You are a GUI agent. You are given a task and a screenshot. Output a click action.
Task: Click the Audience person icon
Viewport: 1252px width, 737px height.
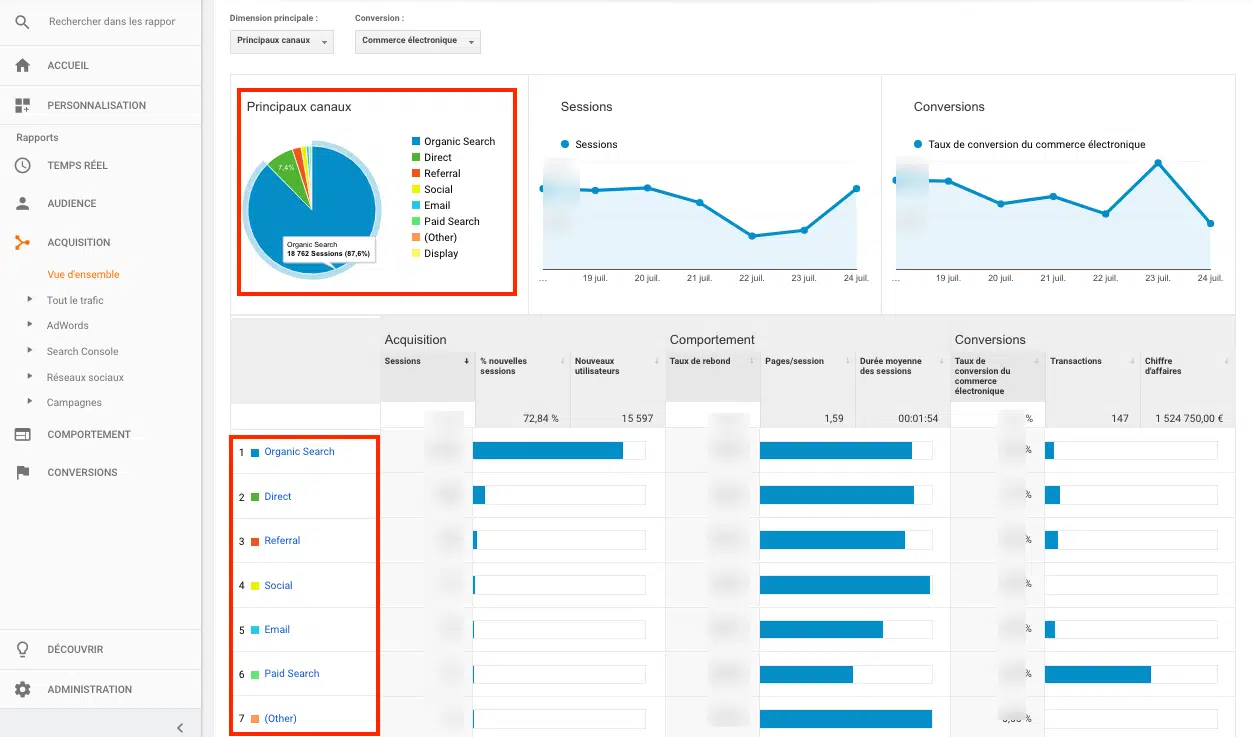23,203
